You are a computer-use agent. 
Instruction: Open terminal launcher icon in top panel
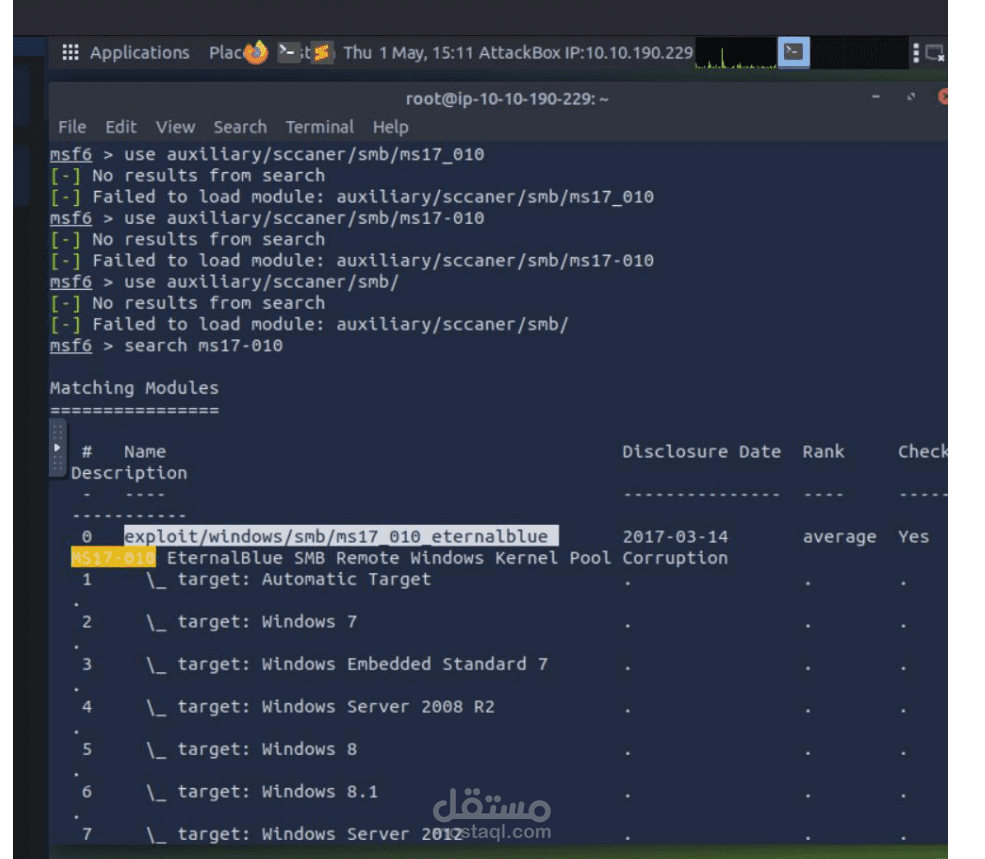[289, 53]
